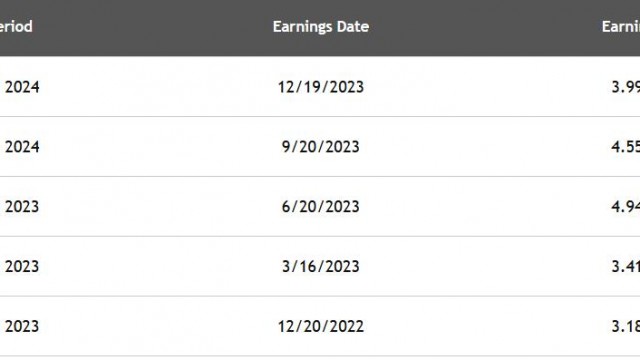Click the partially visible Period column header

[16, 27]
